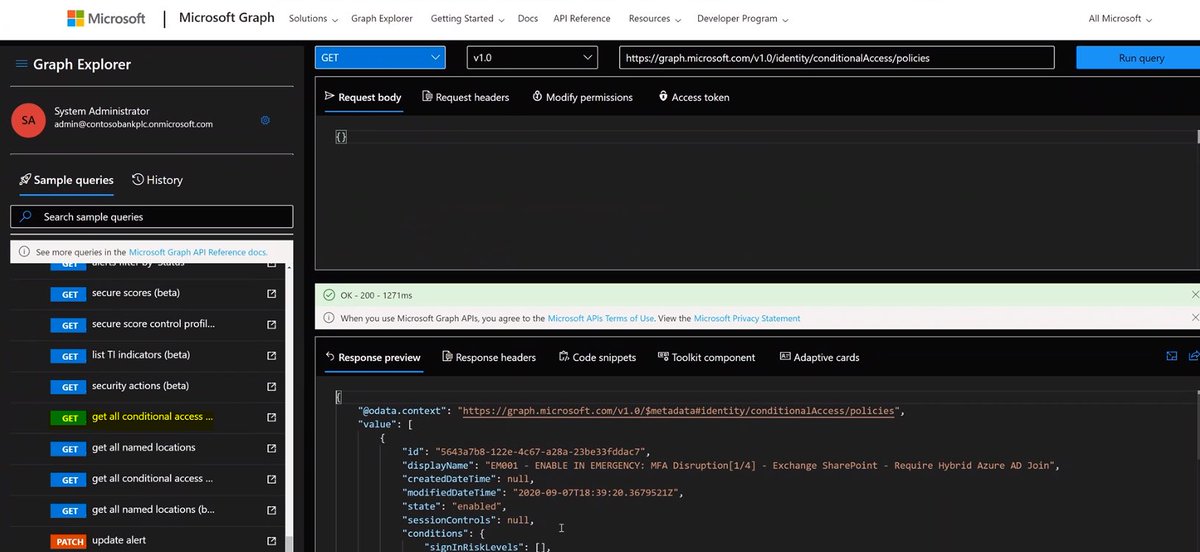Click the info icon on the see more queries banner
The width and height of the screenshot is (1200, 552).
tap(24, 253)
